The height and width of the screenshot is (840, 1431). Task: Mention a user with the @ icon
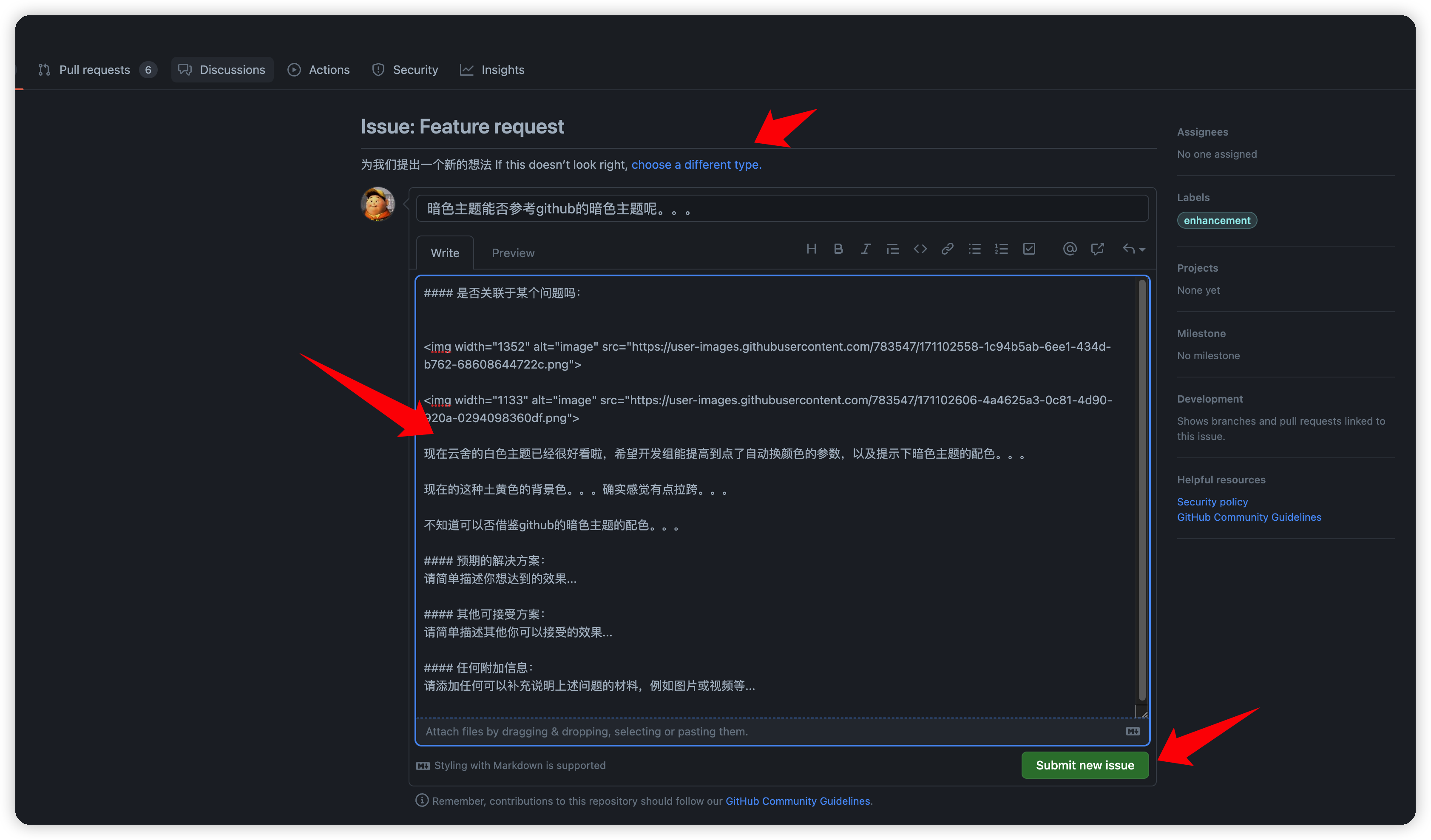click(1070, 249)
